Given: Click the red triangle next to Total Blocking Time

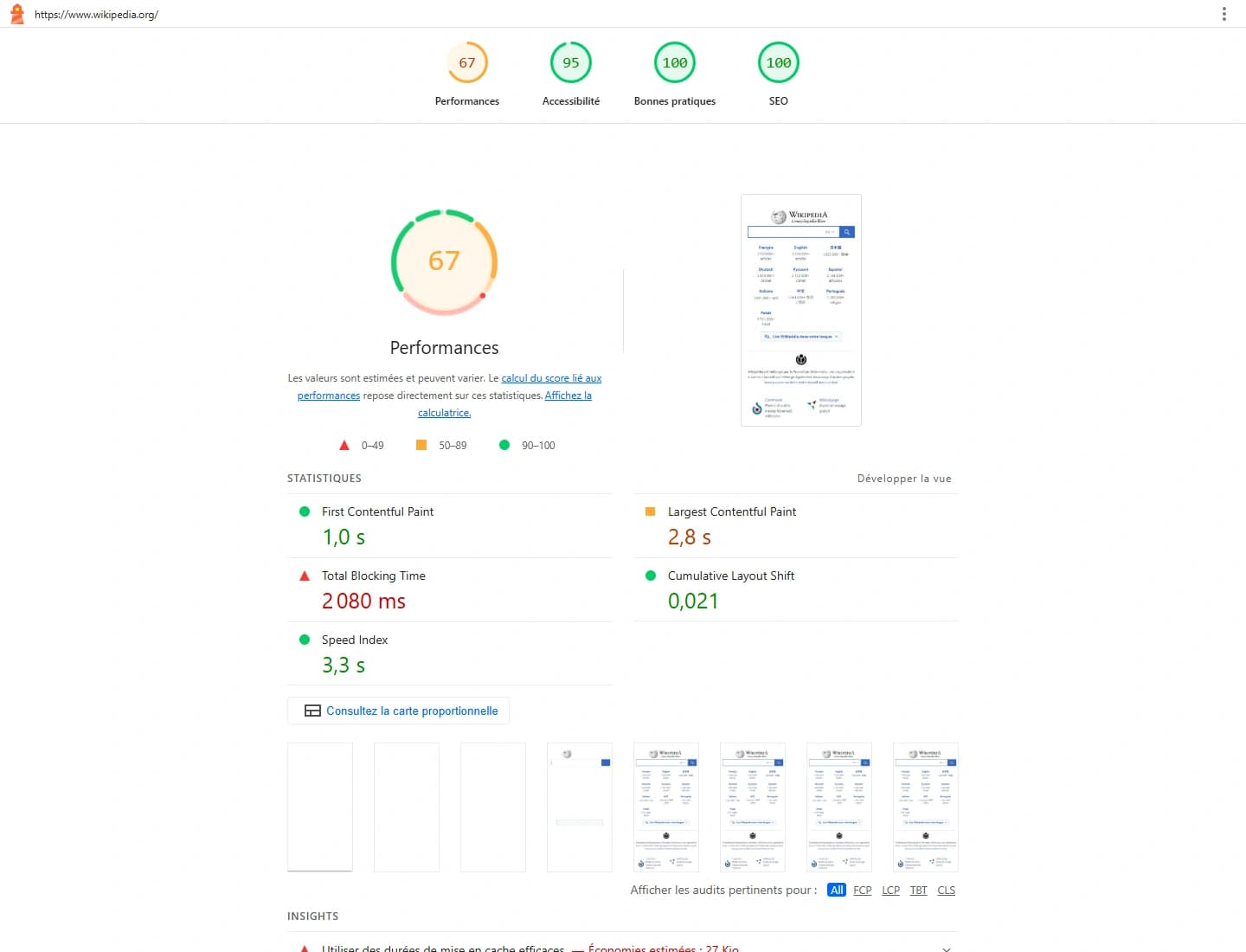Looking at the screenshot, I should coord(305,576).
